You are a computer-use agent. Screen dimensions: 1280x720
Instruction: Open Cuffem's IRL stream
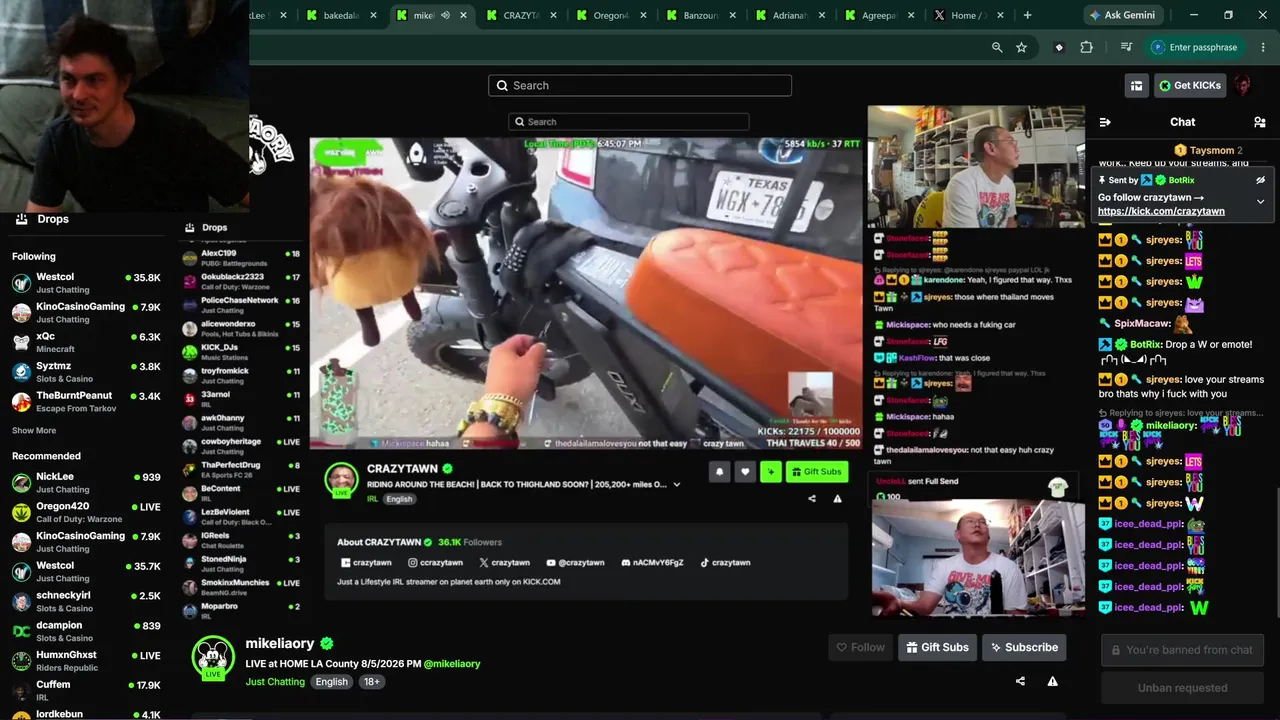pyautogui.click(x=86, y=690)
